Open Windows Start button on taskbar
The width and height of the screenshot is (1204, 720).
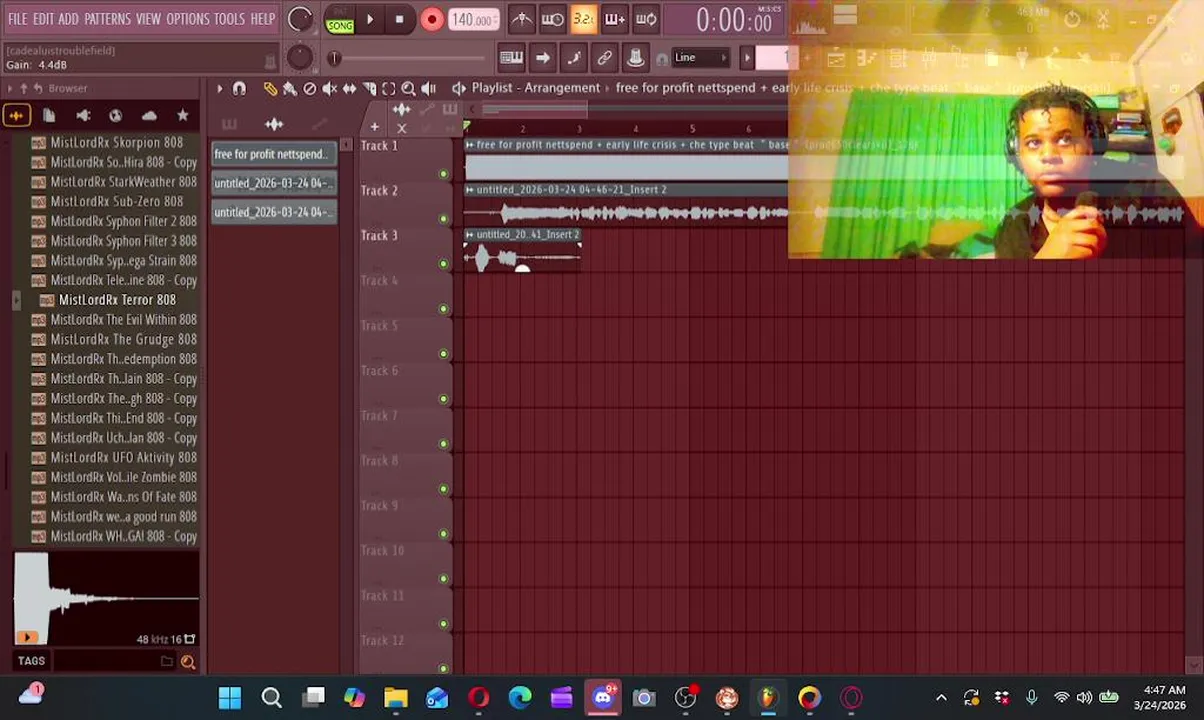(x=230, y=698)
